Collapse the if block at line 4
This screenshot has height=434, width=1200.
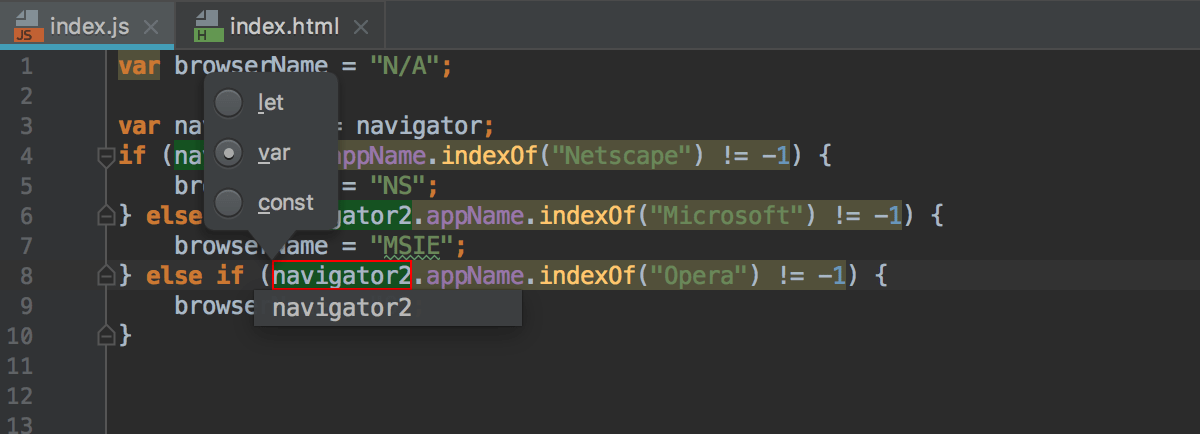point(104,156)
